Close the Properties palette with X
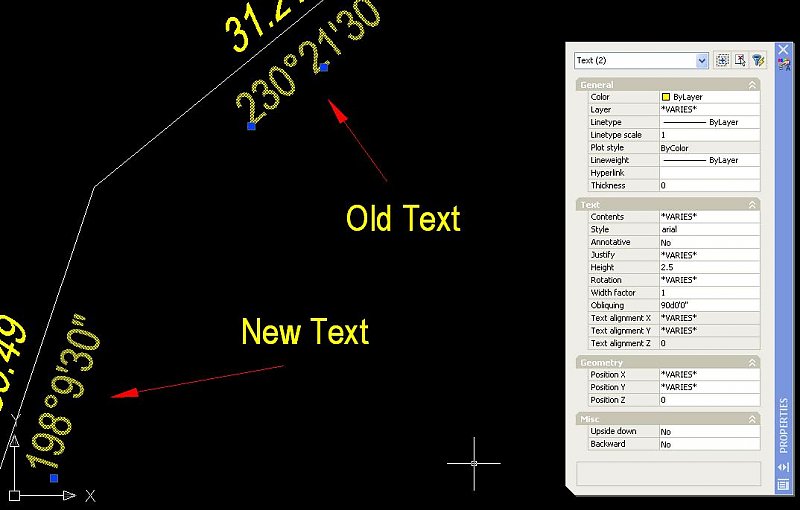 (783, 49)
